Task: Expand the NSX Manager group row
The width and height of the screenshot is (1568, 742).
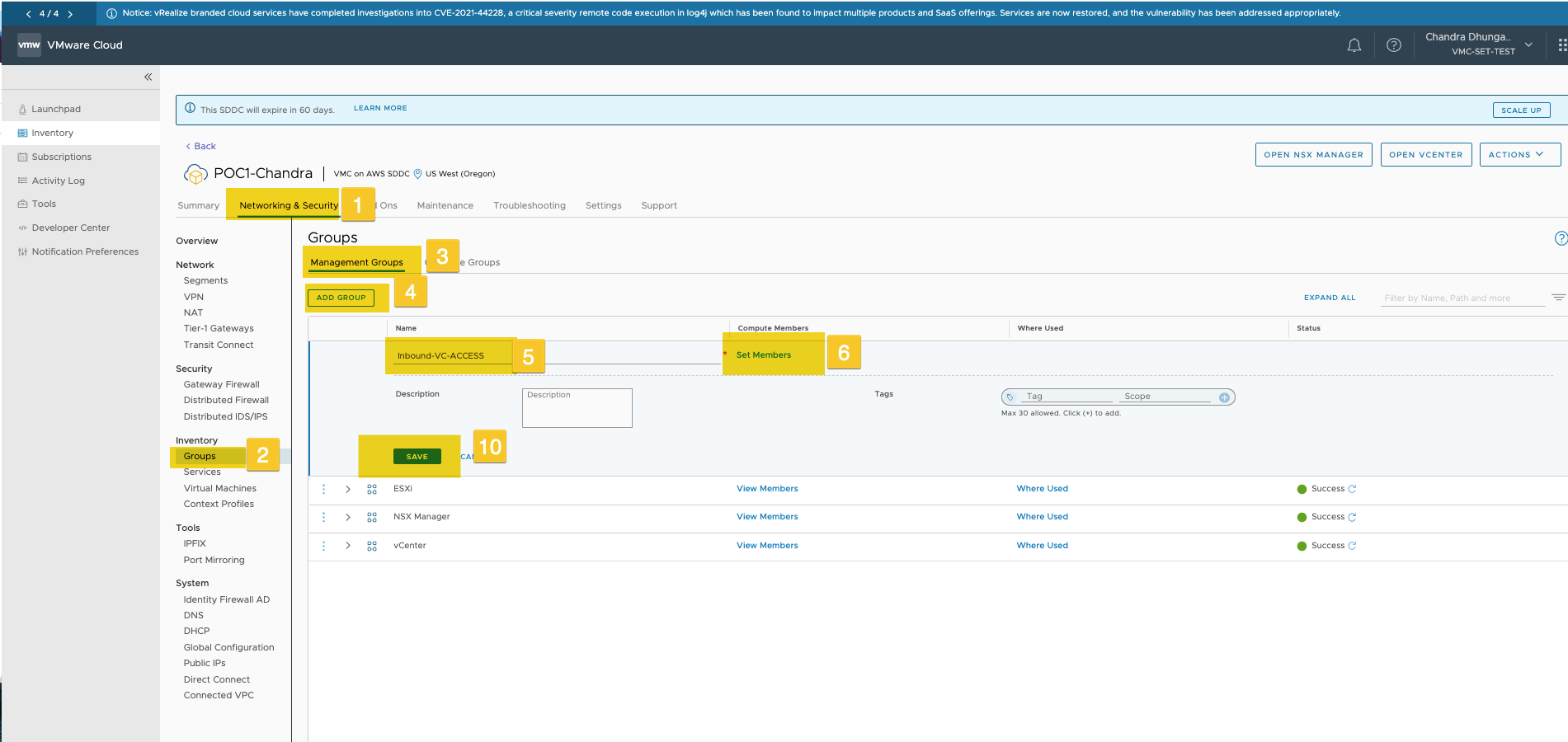Action: click(x=348, y=517)
